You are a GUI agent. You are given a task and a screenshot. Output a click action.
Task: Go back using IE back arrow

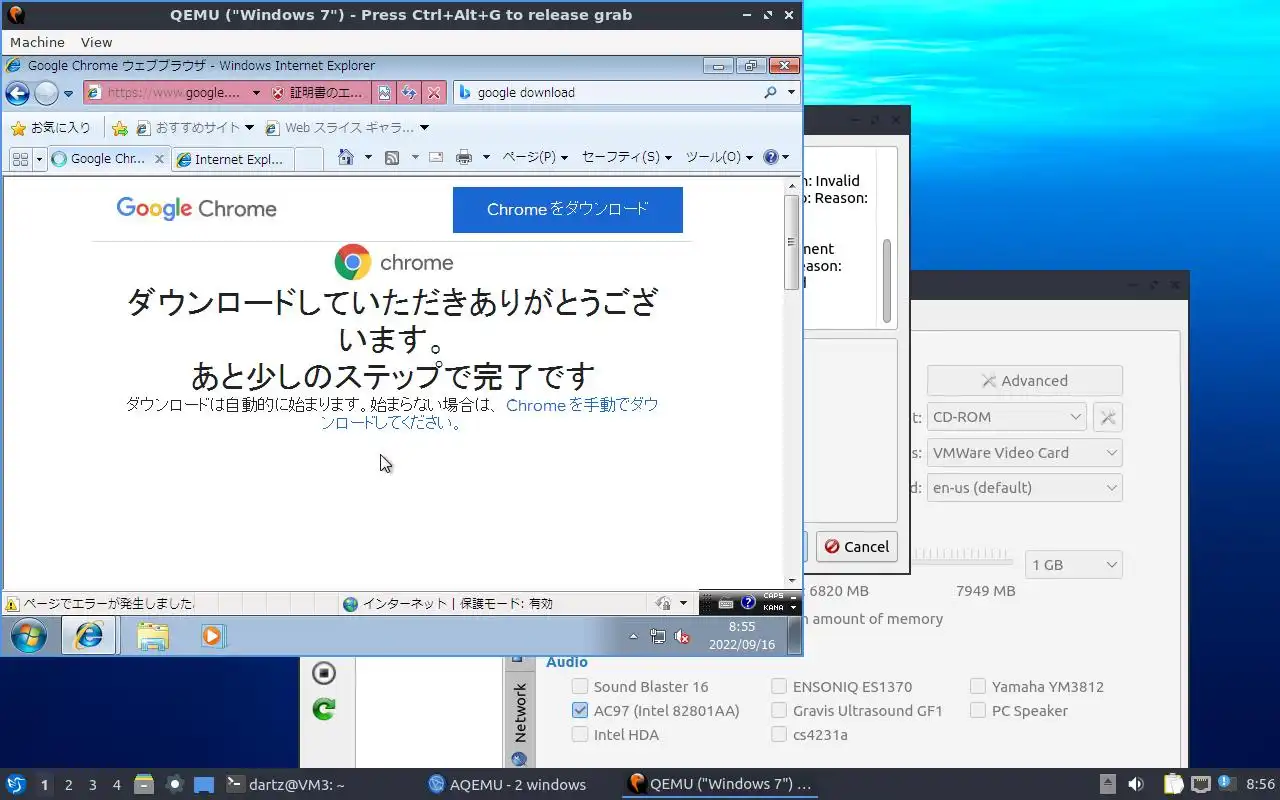[x=17, y=93]
